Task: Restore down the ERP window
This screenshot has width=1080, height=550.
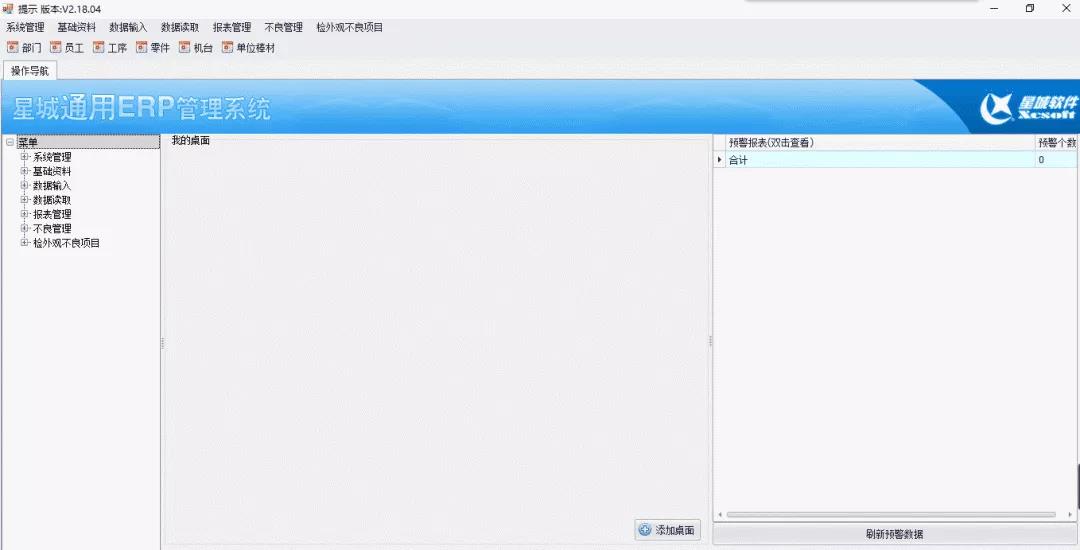Action: [1030, 9]
